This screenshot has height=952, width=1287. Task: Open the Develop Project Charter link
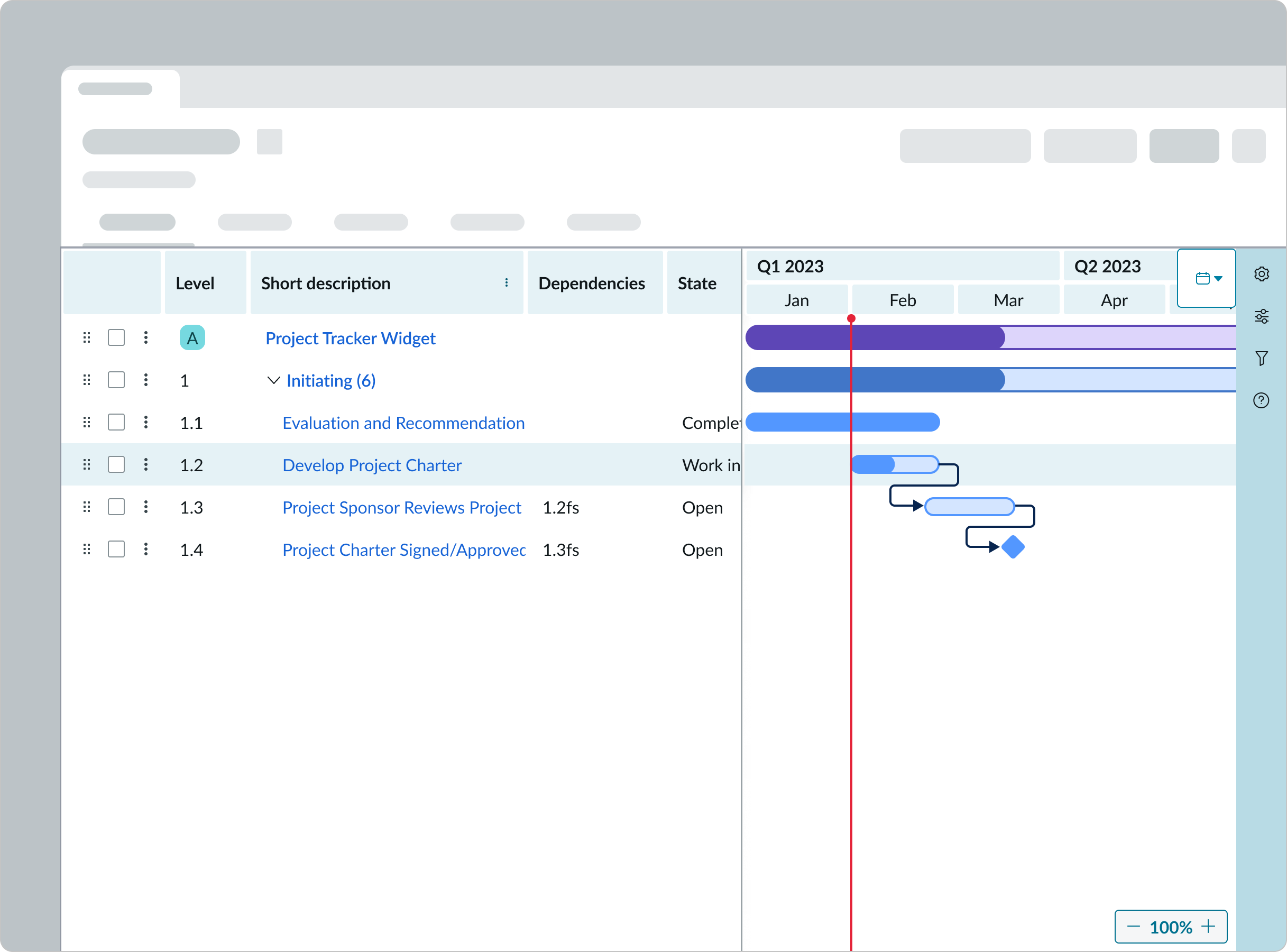coord(372,465)
